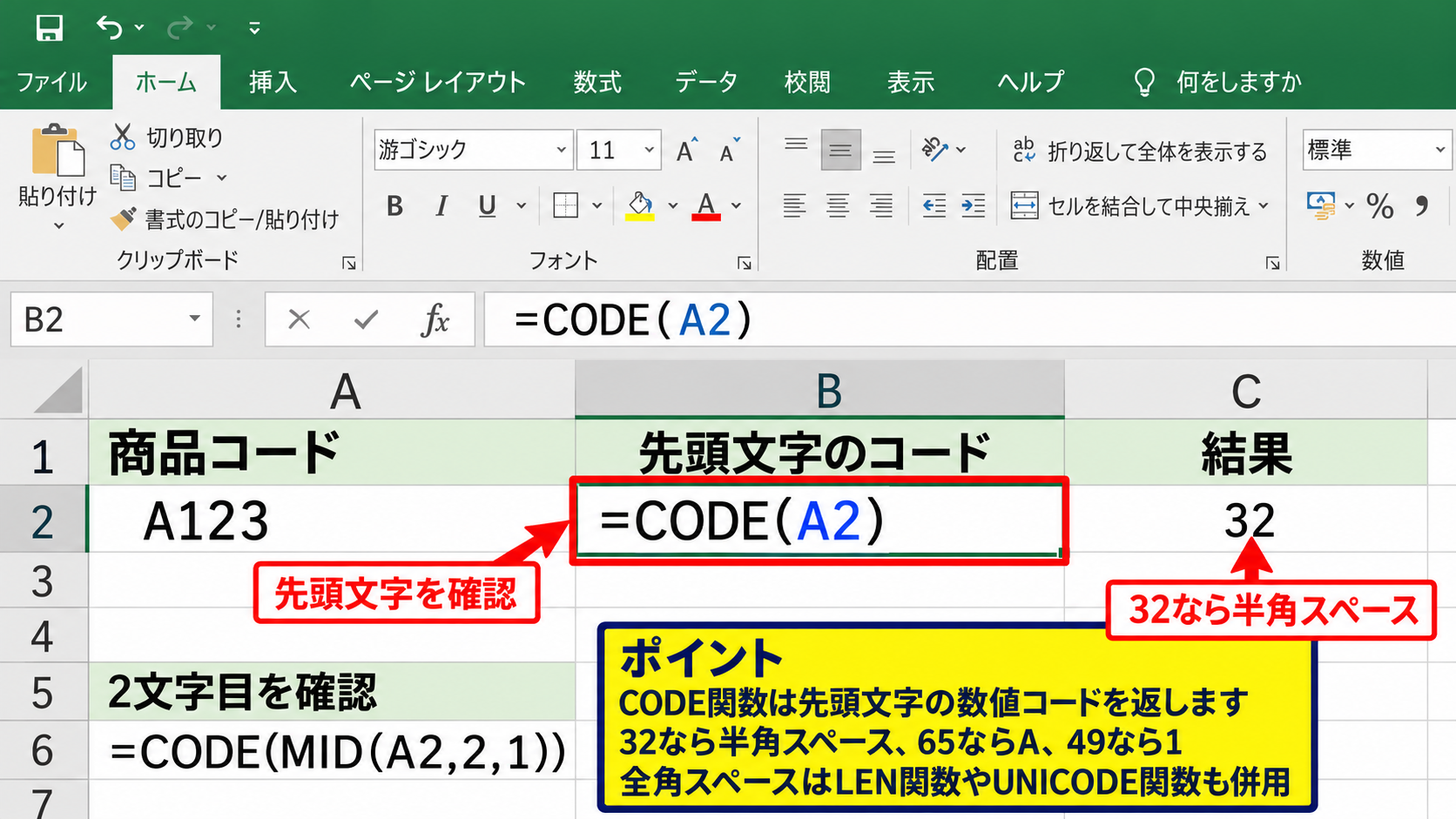Viewport: 1456px width, 819px height.
Task: Open font name 游ゴシック dropdown
Action: [562, 150]
